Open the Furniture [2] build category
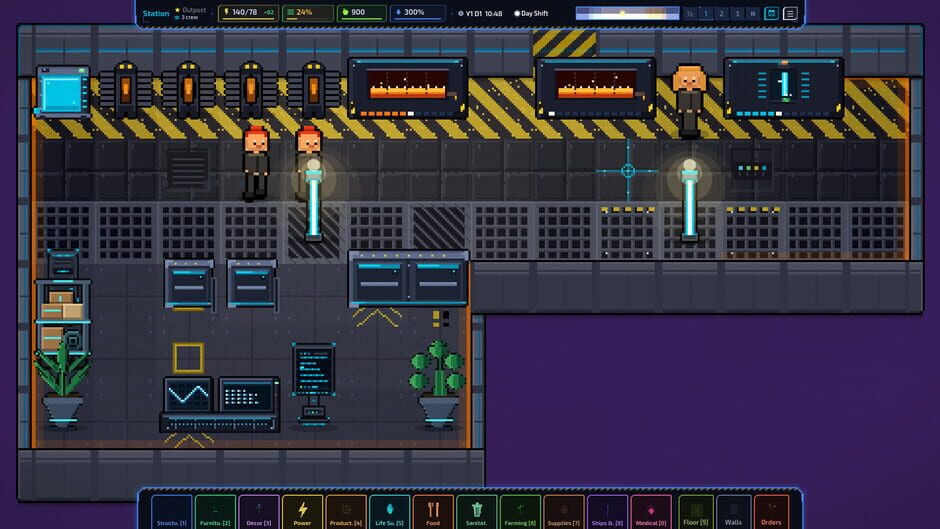940x529 pixels. coord(215,512)
